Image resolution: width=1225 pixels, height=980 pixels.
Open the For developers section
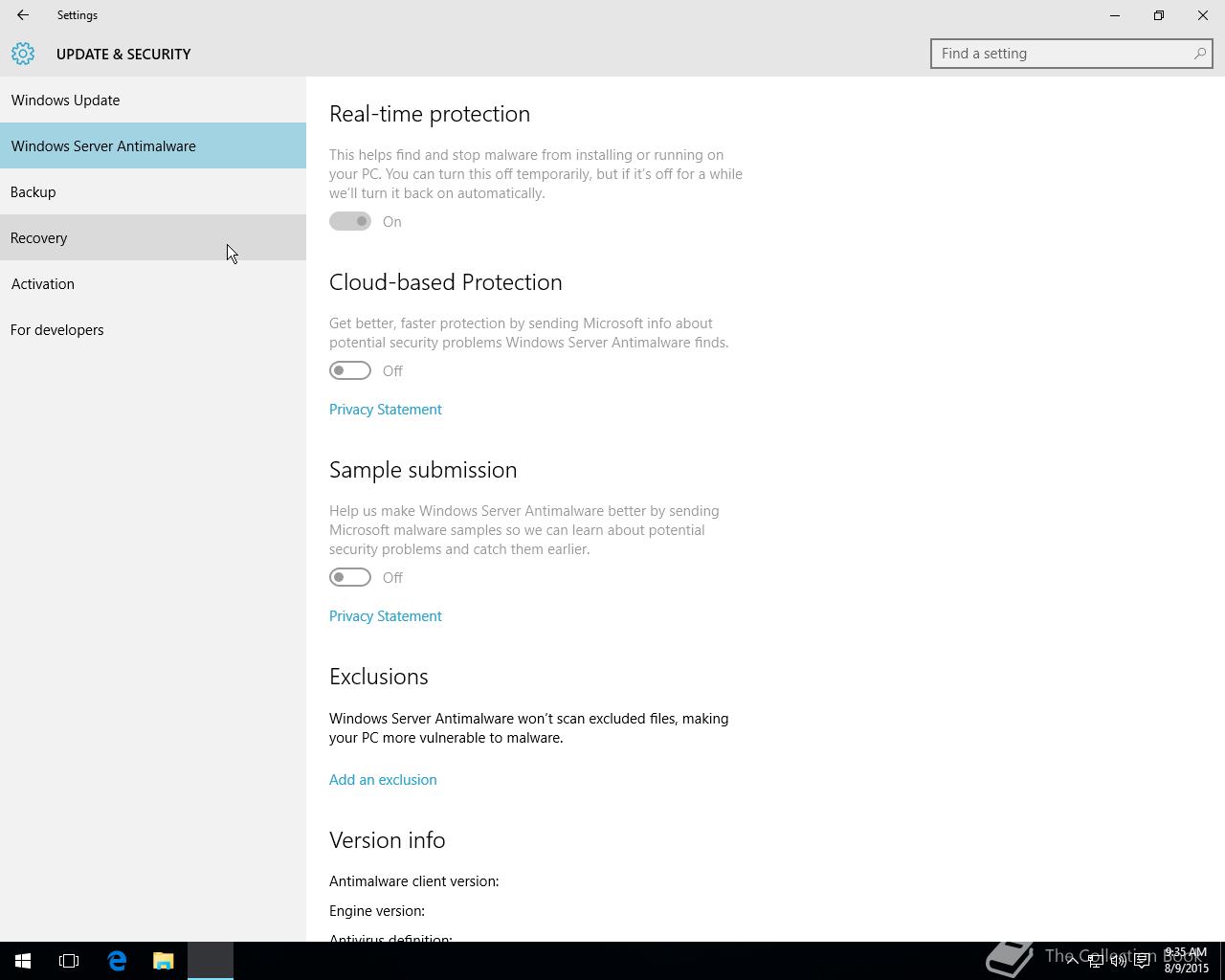(153, 329)
